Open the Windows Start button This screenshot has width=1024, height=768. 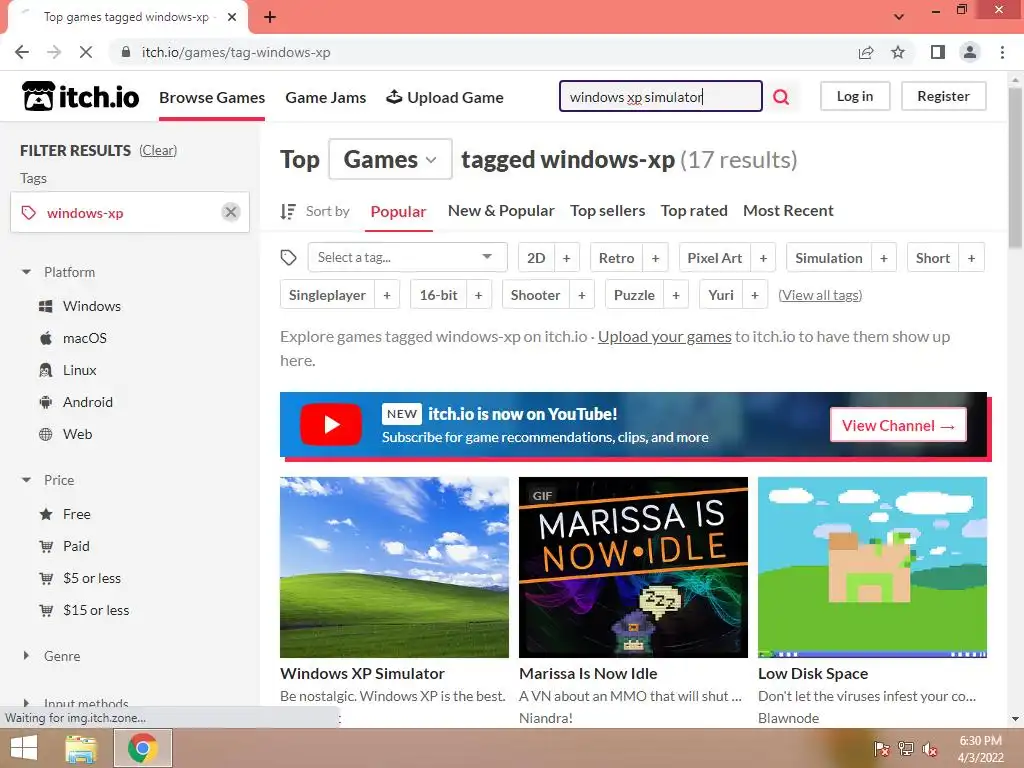[24, 748]
